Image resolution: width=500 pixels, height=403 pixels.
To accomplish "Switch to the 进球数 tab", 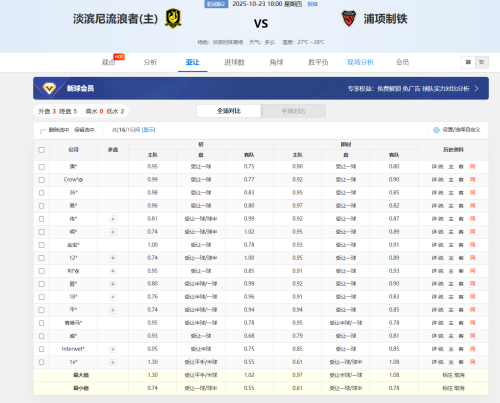I will point(234,62).
